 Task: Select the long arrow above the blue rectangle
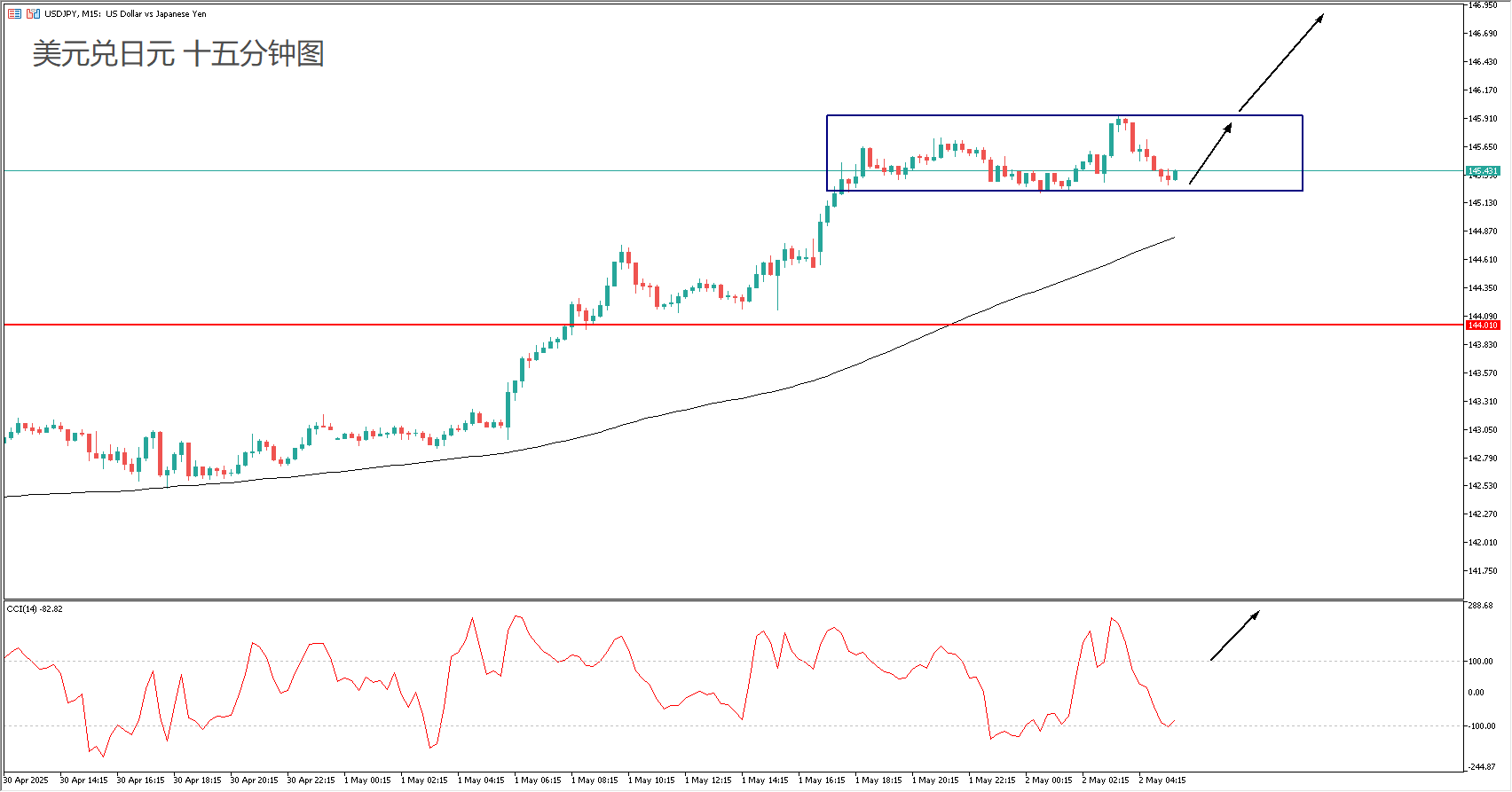(1280, 63)
